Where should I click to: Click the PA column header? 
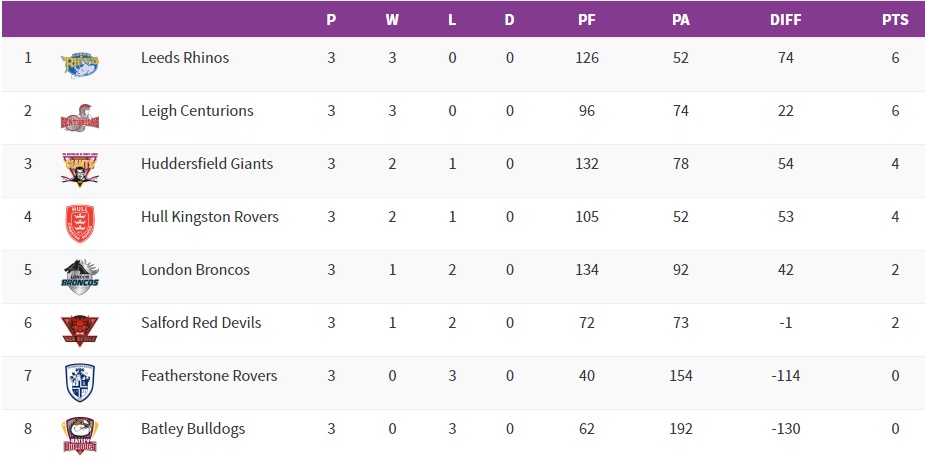pyautogui.click(x=681, y=20)
